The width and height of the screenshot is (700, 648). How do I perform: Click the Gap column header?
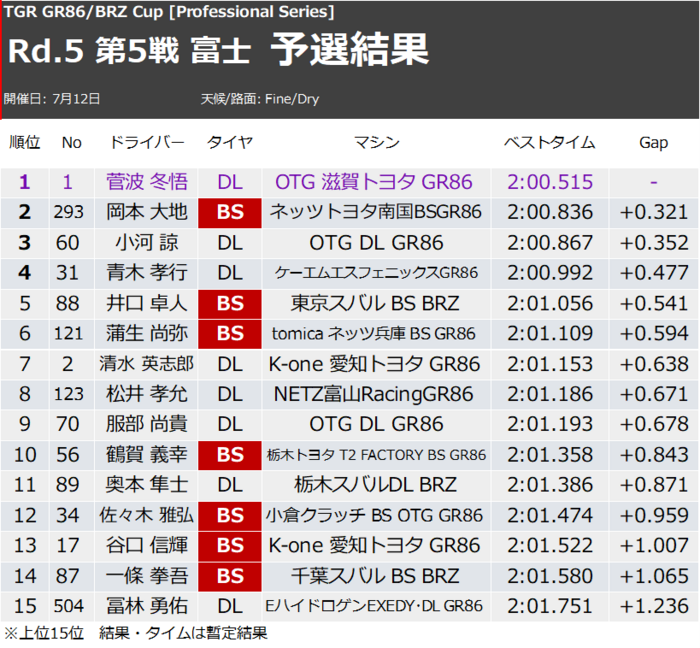tap(654, 143)
